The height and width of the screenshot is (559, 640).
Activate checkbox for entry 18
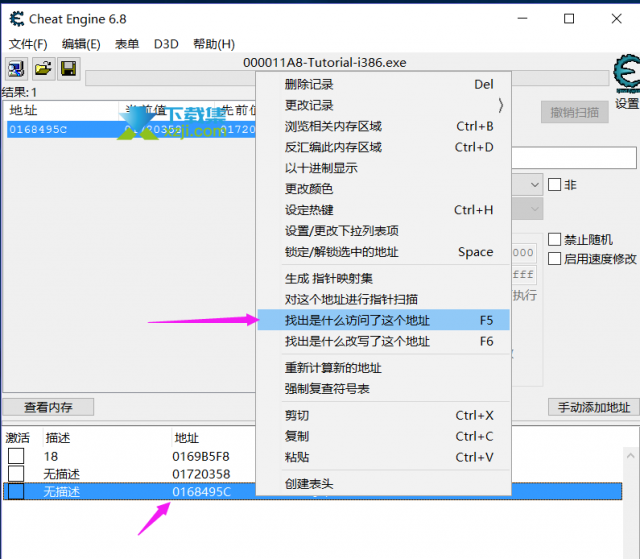(16, 456)
